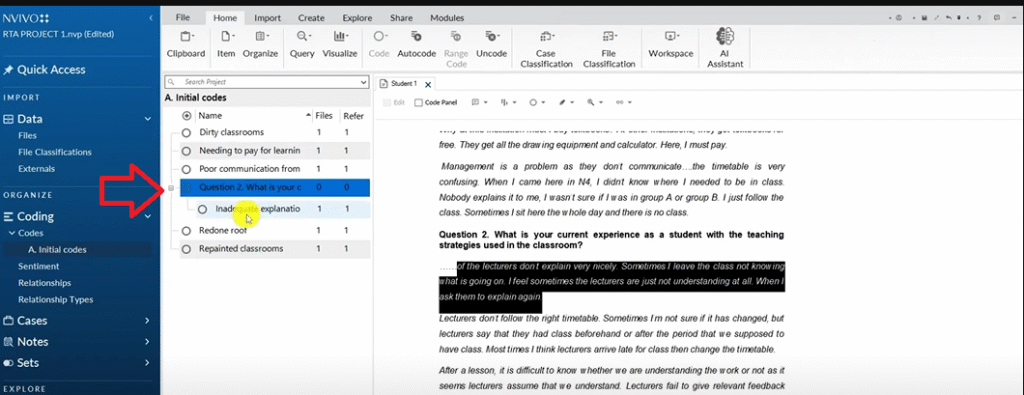This screenshot has width=1024, height=395.
Task: Open the Organize ribbon menu
Action: point(260,44)
